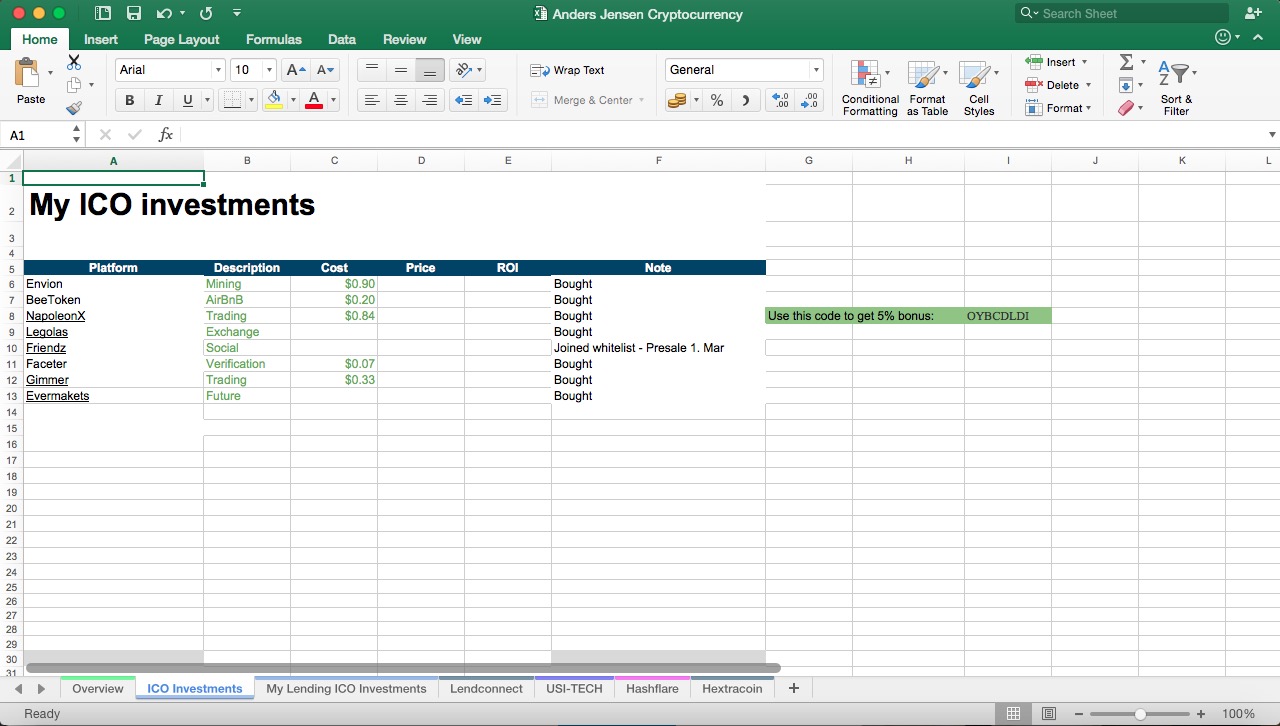This screenshot has height=726, width=1280.
Task: Click the Redo arrow icon
Action: (x=206, y=14)
